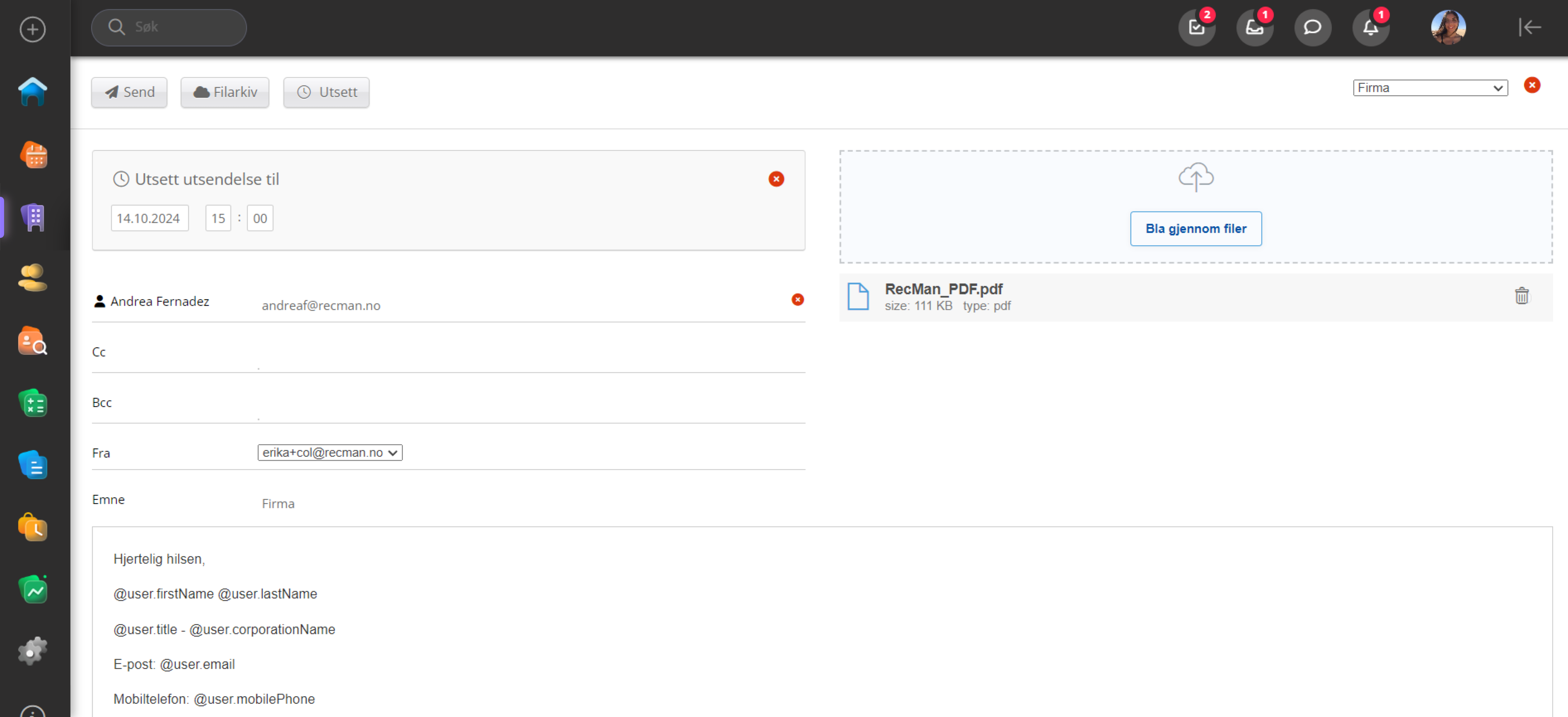
Task: Click Bla gjennom filer button
Action: coord(1195,229)
